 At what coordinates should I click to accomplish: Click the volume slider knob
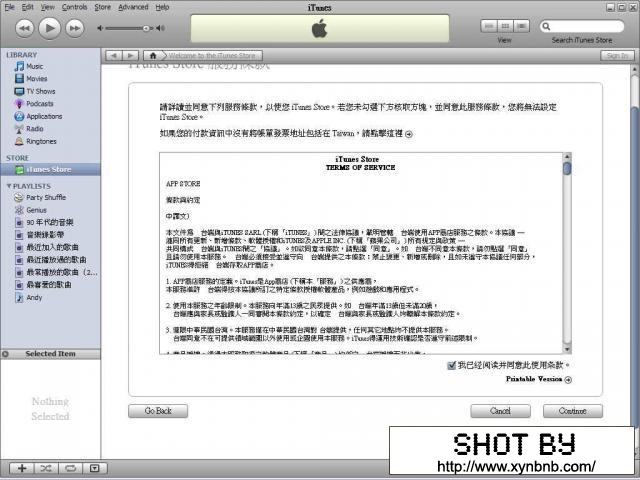point(146,28)
